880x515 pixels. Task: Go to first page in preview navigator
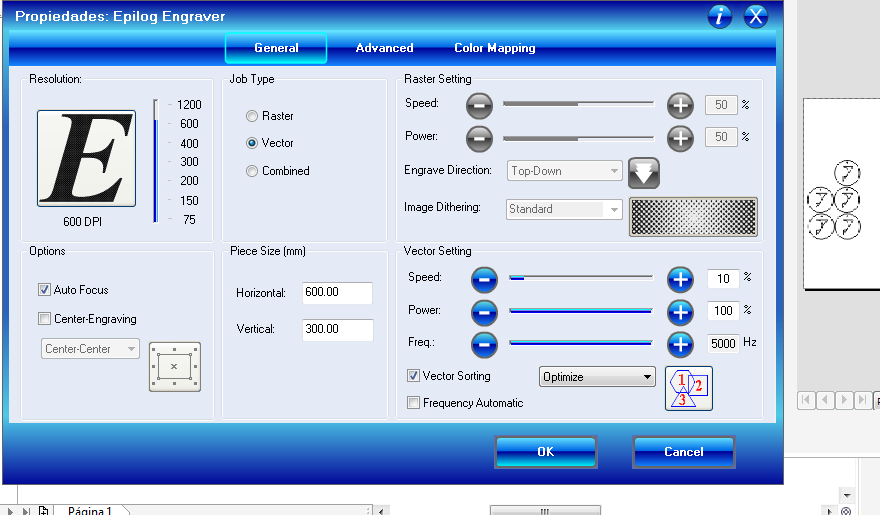click(x=806, y=400)
